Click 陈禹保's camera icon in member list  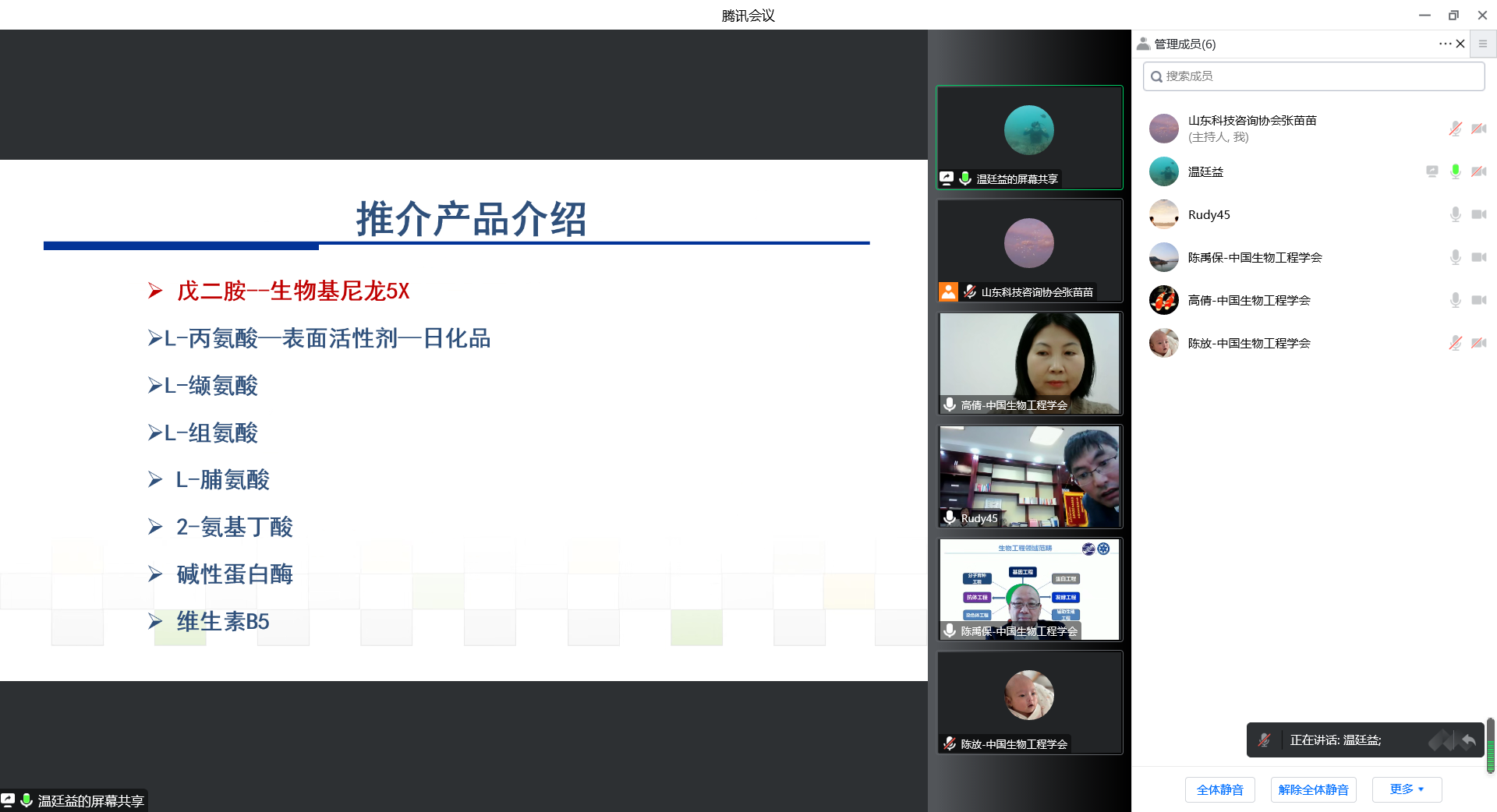click(x=1479, y=257)
